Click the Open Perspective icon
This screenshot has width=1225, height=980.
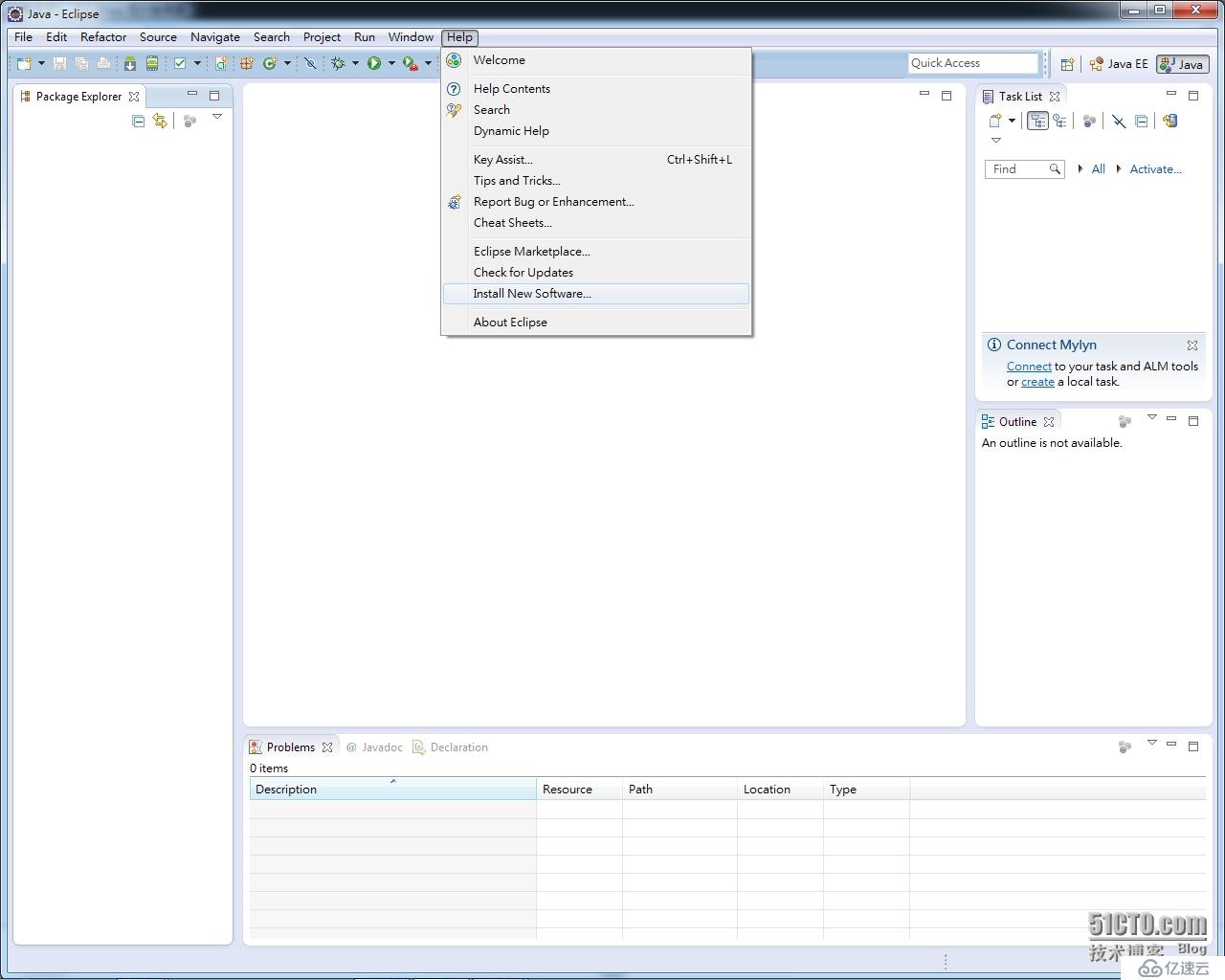tap(1067, 64)
